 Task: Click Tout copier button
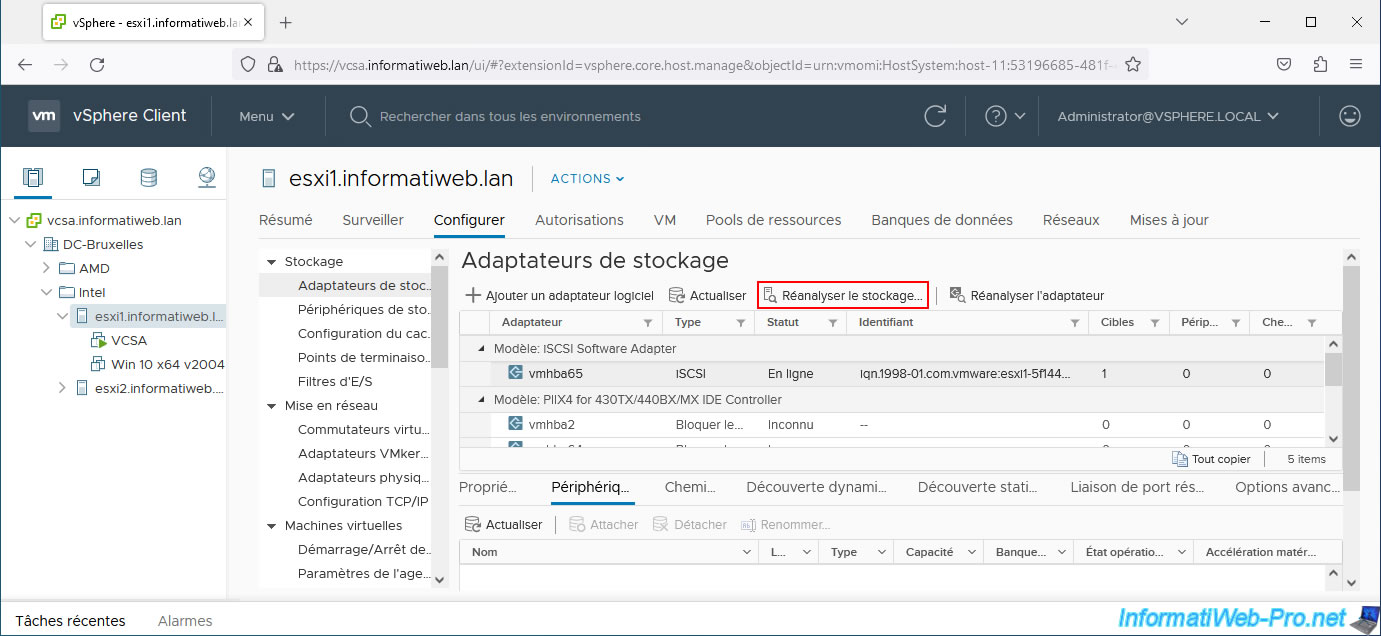[1211, 459]
